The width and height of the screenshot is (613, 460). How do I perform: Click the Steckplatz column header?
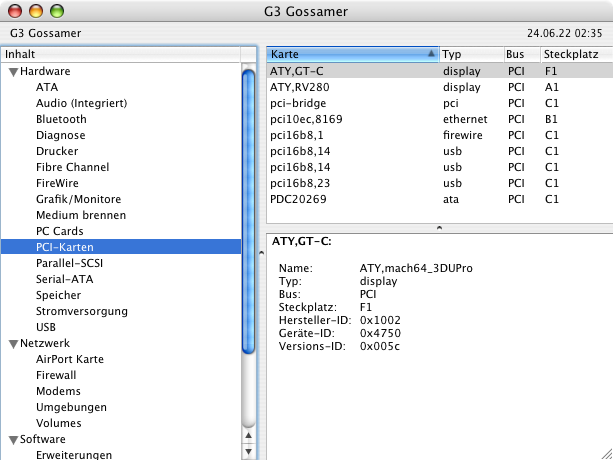[x=577, y=54]
